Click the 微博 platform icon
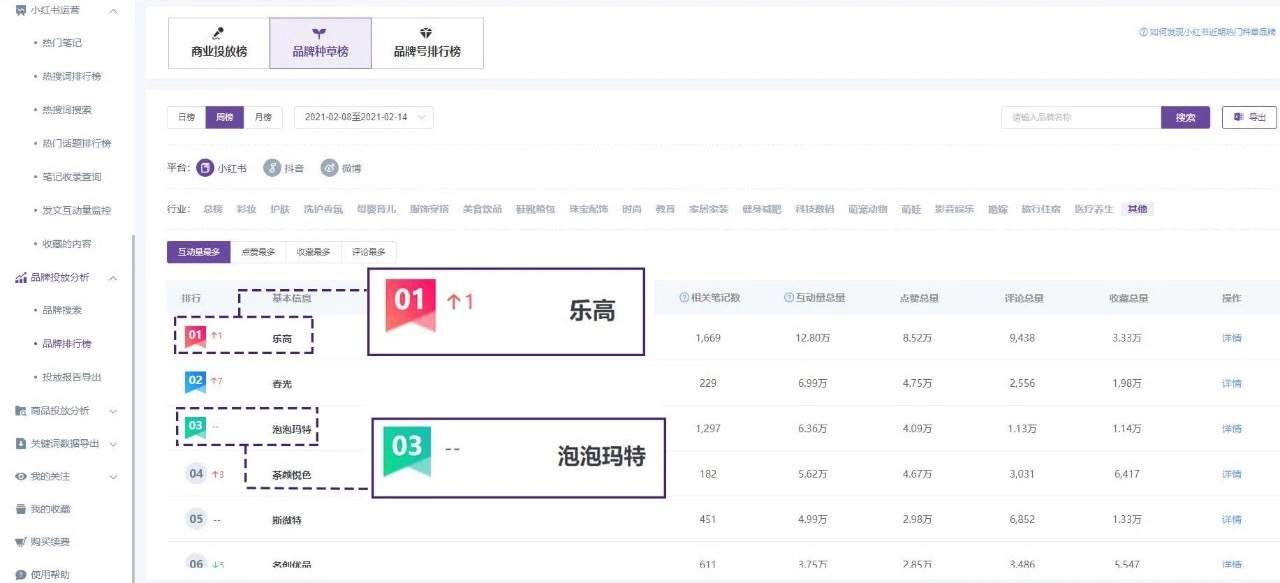 (329, 168)
